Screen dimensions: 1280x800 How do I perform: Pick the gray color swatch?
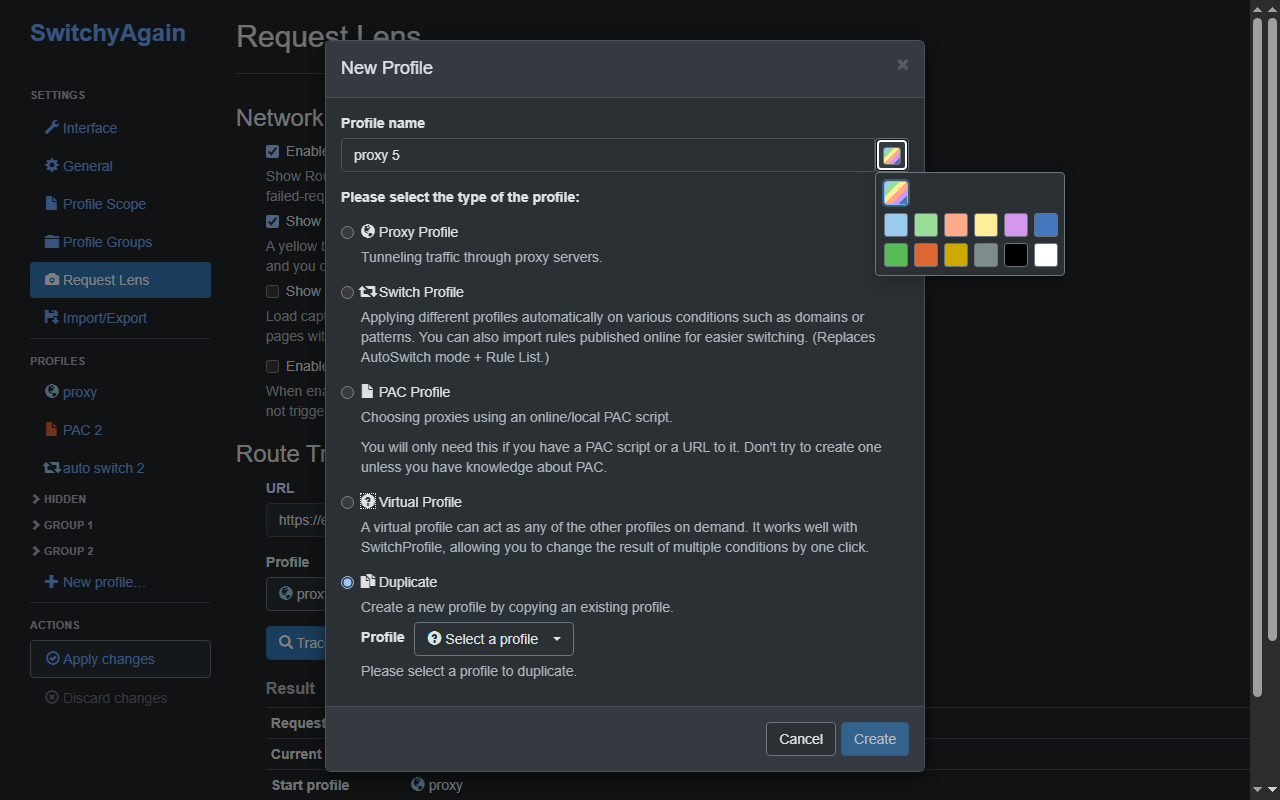click(986, 255)
